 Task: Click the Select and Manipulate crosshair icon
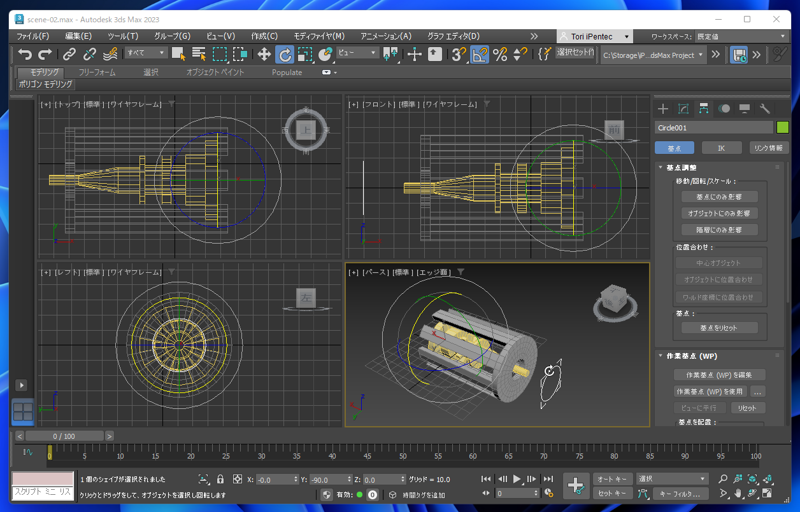(414, 54)
